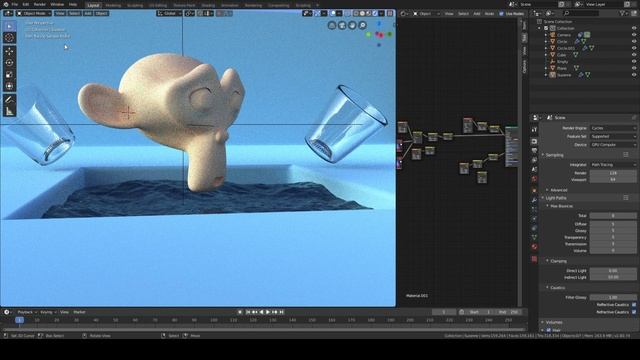This screenshot has width=640, height=360.
Task: Select the Move tool
Action: click(9, 51)
